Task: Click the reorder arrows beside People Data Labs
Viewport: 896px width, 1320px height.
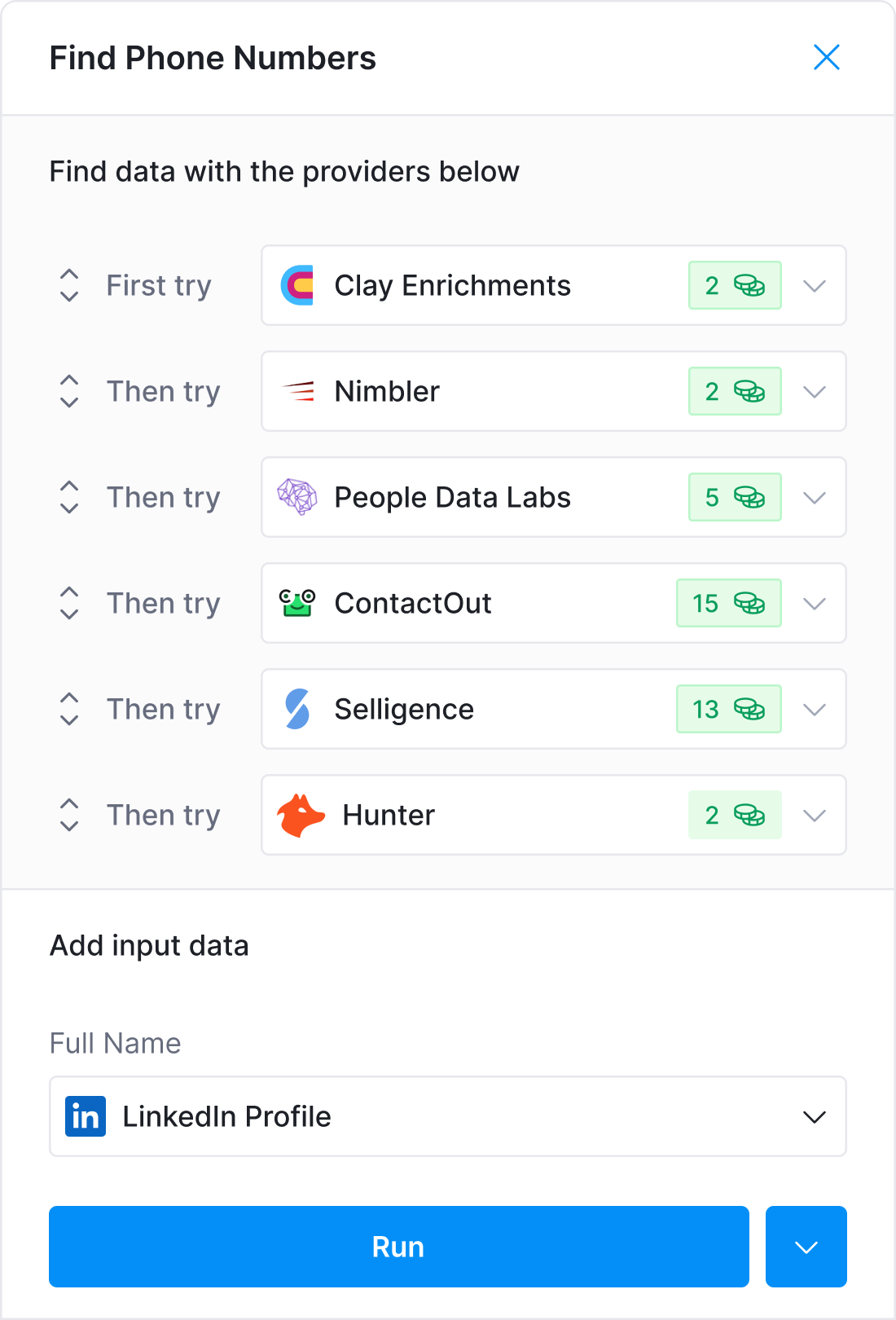Action: click(x=68, y=497)
